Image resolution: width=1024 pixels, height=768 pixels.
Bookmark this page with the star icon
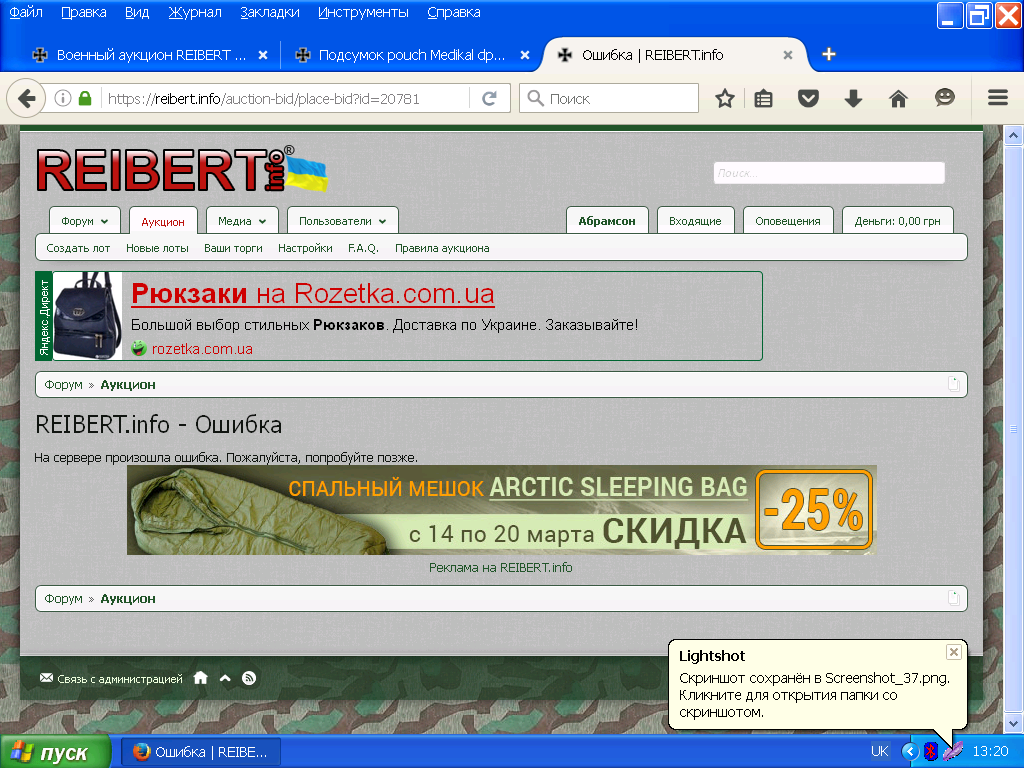pyautogui.click(x=724, y=99)
